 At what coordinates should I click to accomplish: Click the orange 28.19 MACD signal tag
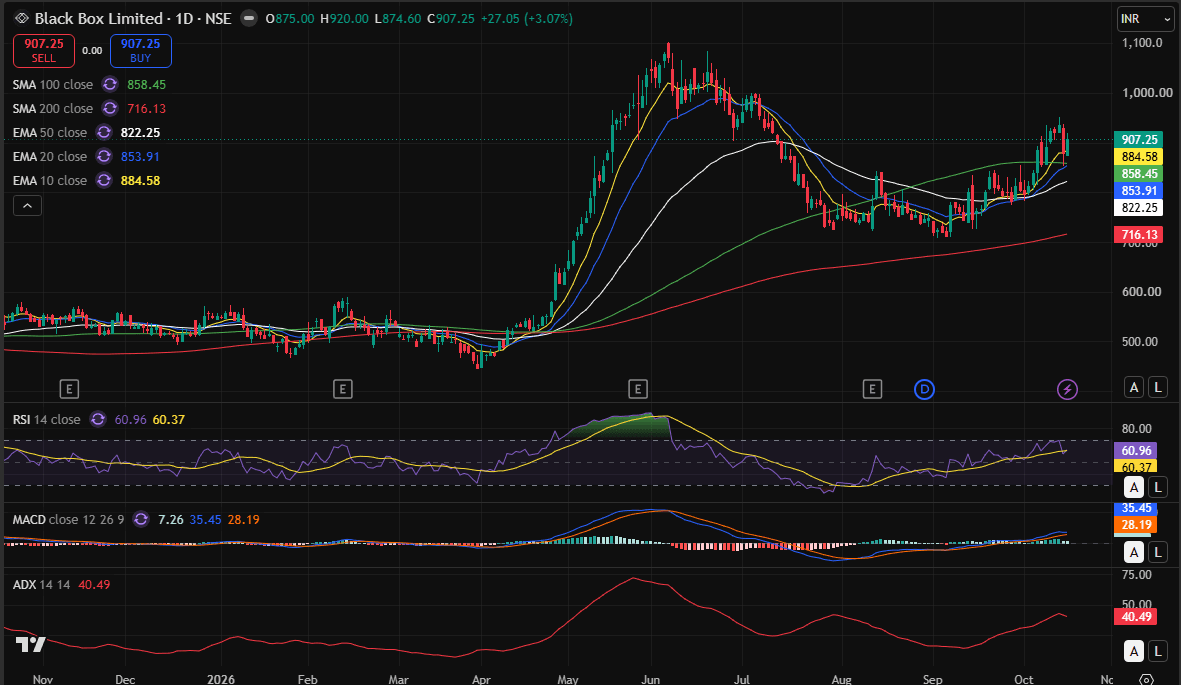1135,524
